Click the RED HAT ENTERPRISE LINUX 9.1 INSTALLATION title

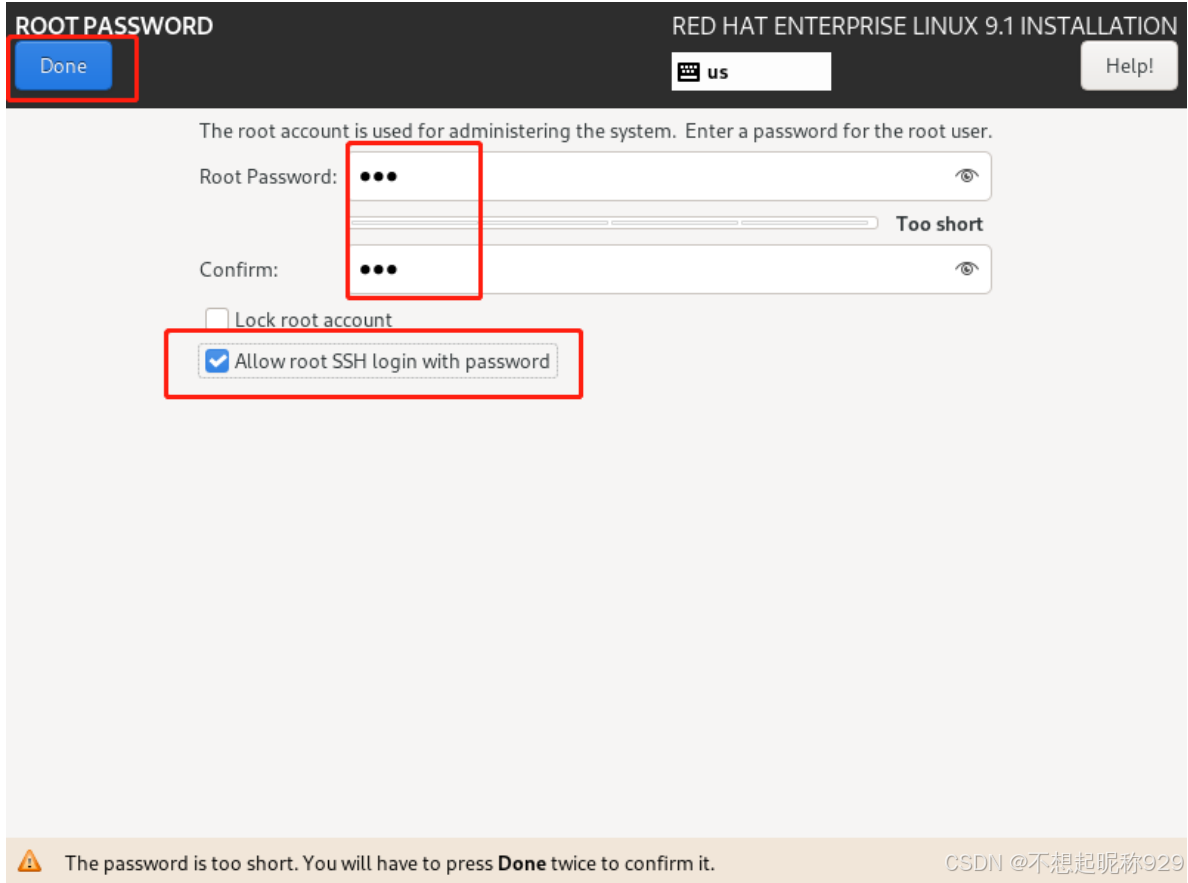924,26
